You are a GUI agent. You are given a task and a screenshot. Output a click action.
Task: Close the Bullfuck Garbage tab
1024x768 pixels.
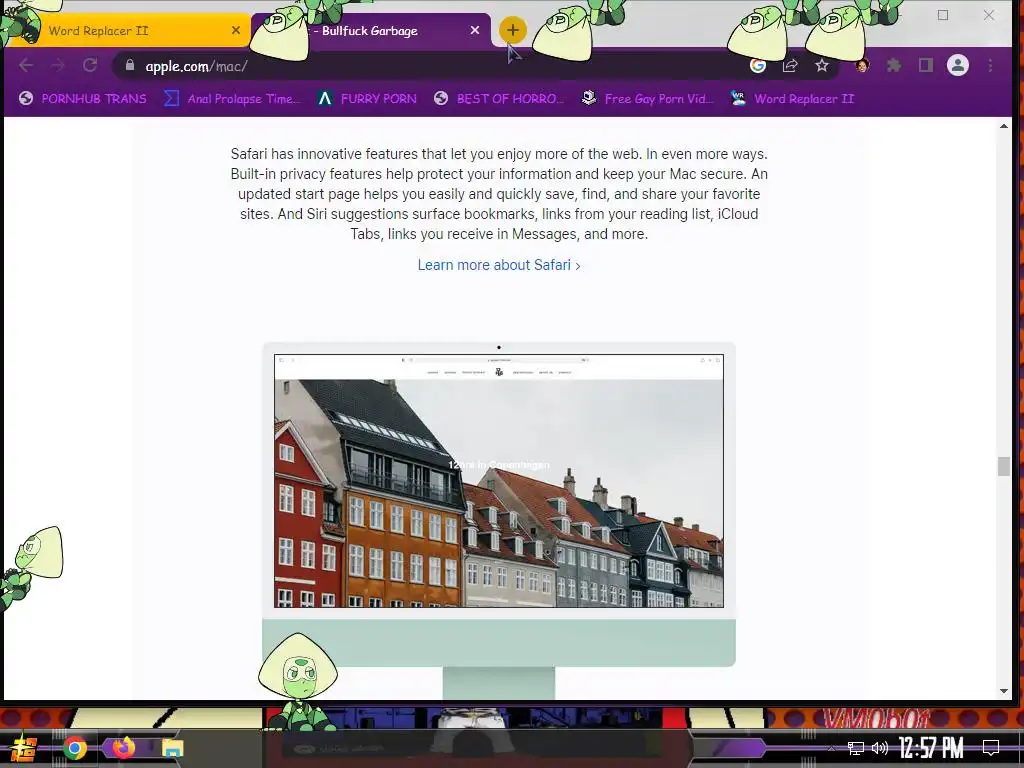point(475,30)
